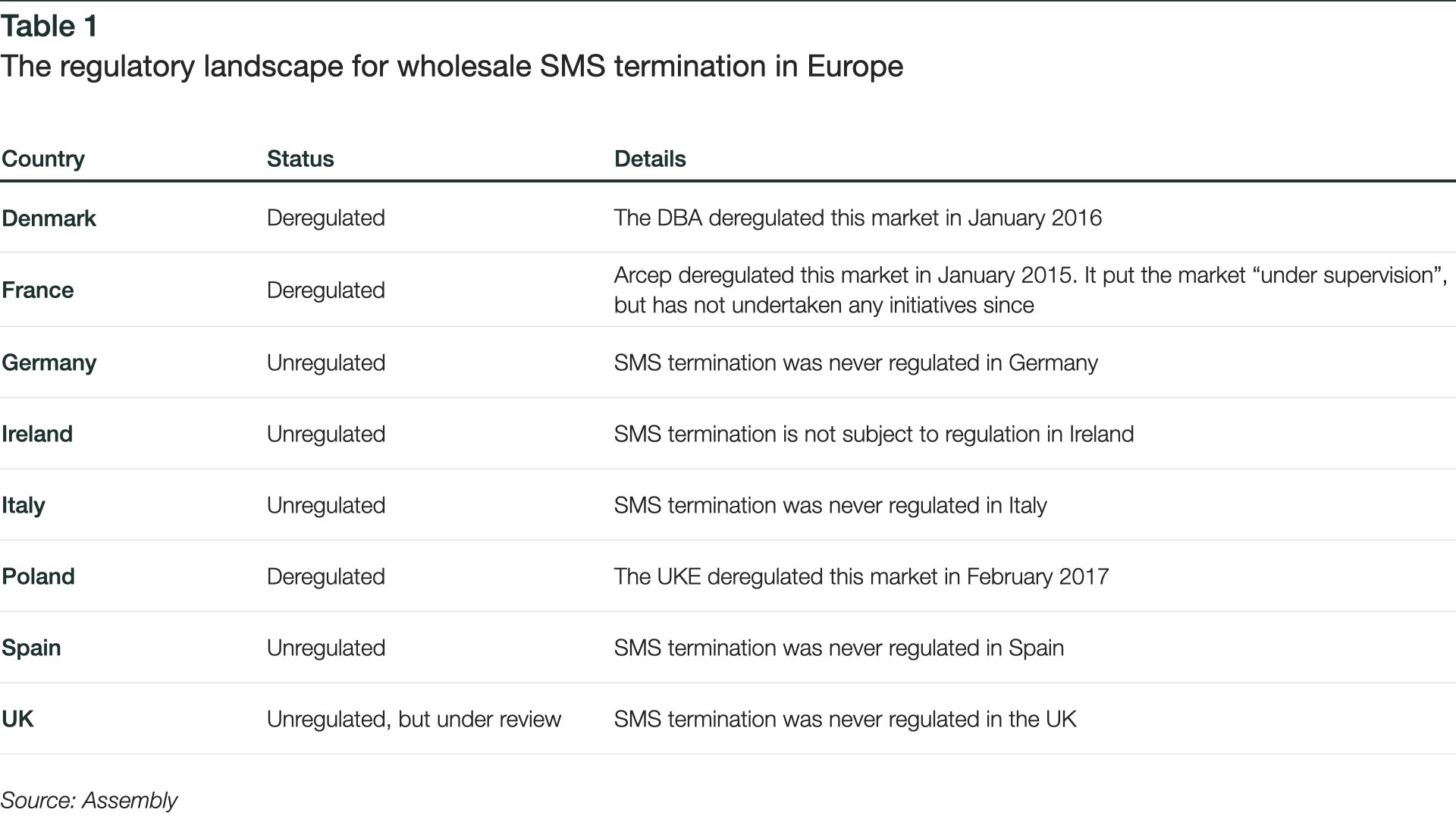Select the UK row label
The image size is (1456, 819).
18,719
